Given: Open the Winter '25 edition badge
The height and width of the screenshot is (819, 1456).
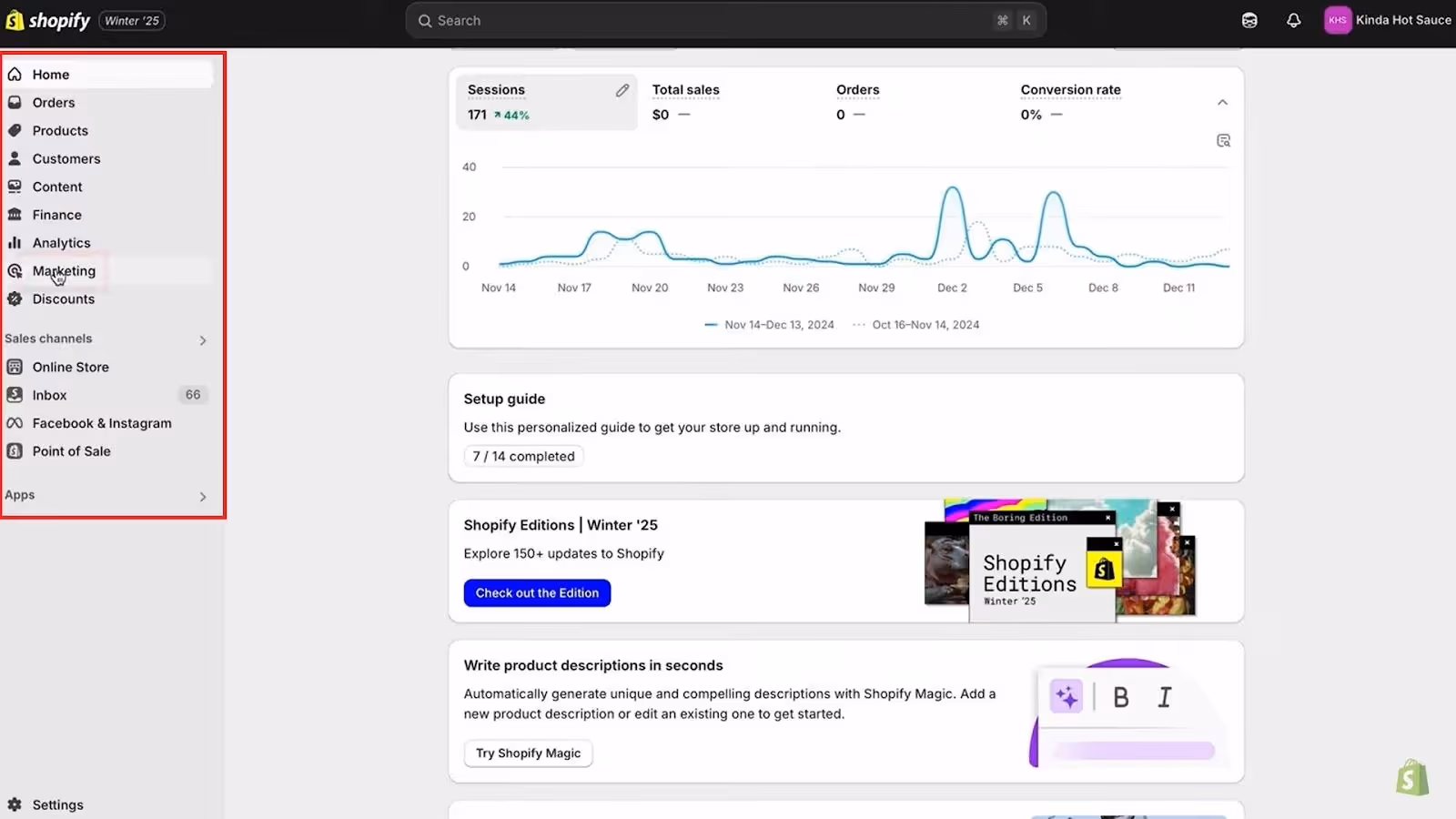Looking at the screenshot, I should [x=132, y=21].
